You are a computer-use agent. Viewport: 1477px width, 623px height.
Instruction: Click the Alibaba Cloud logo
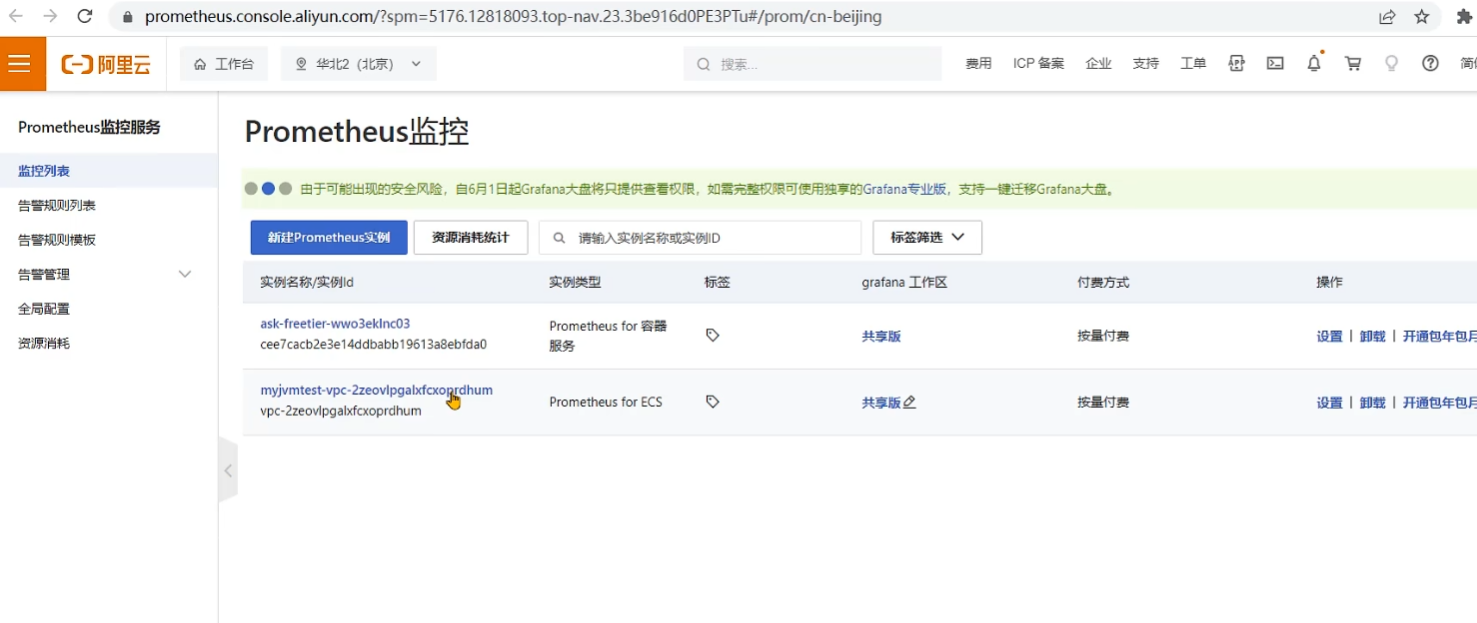pyautogui.click(x=106, y=64)
